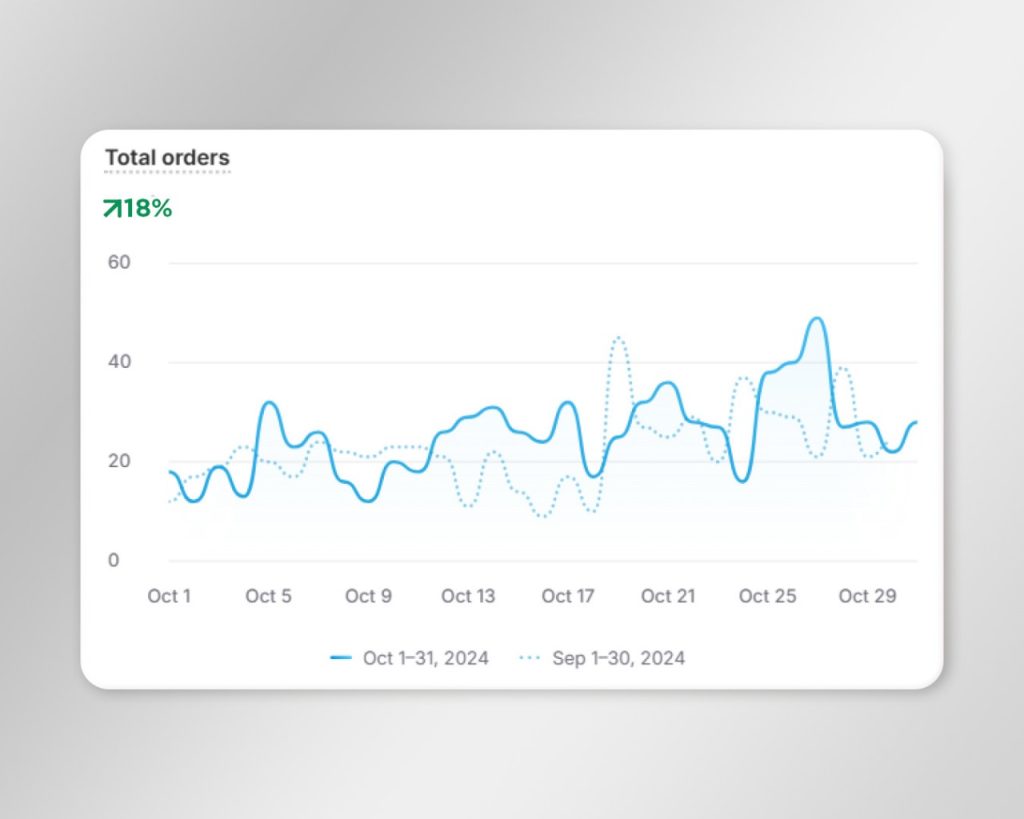
Task: Open the Total orders report title
Action: pyautogui.click(x=167, y=158)
